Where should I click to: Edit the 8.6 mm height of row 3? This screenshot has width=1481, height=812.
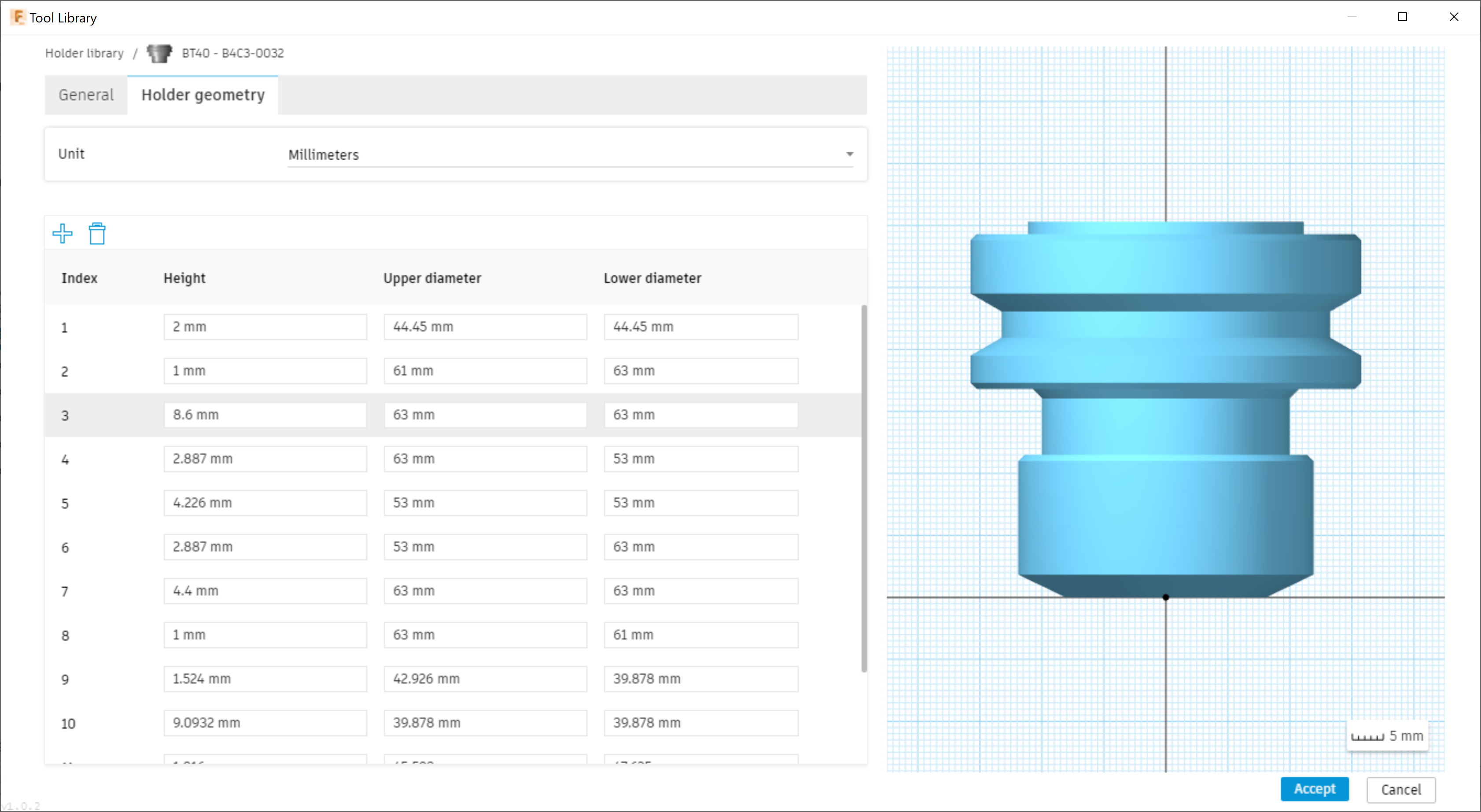(x=265, y=414)
